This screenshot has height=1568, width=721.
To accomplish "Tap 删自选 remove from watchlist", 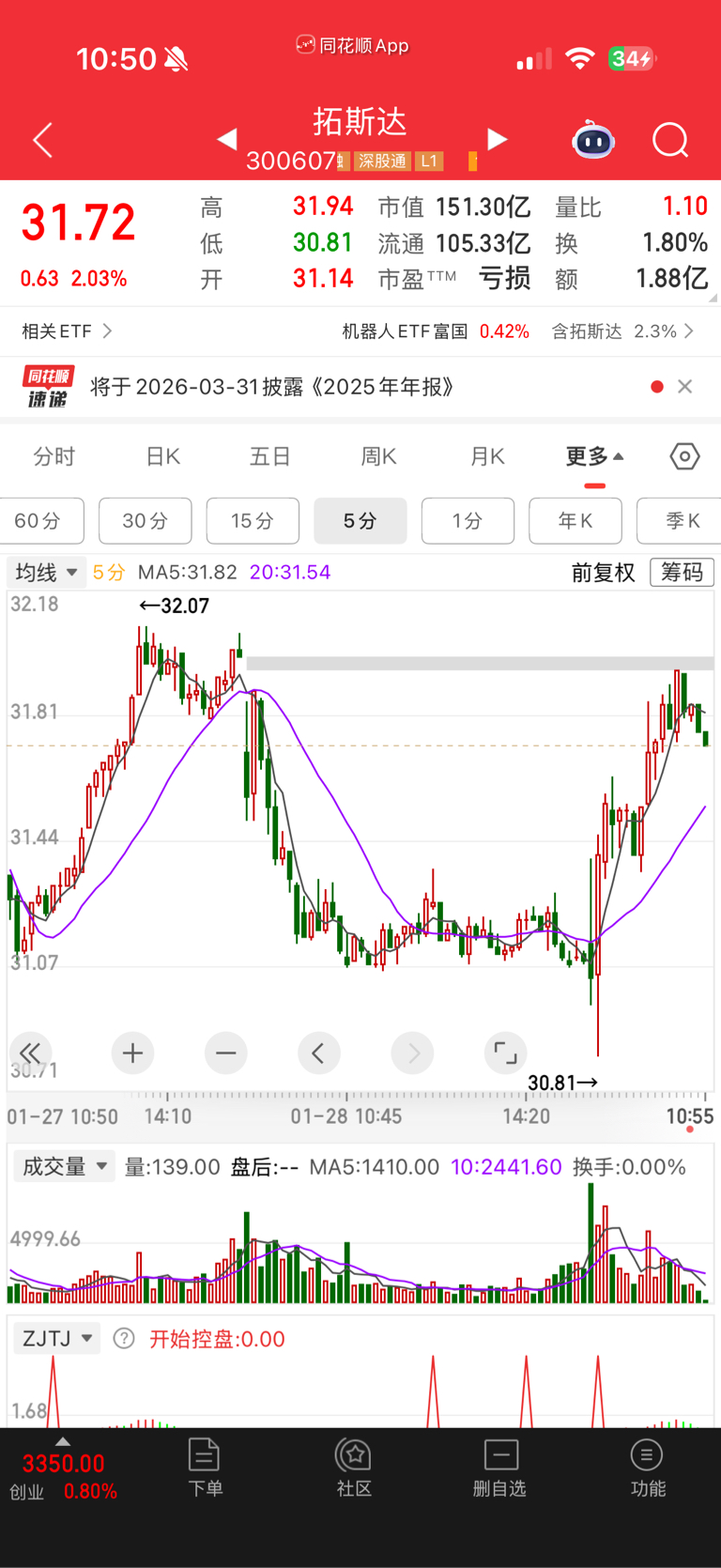I will (499, 1468).
